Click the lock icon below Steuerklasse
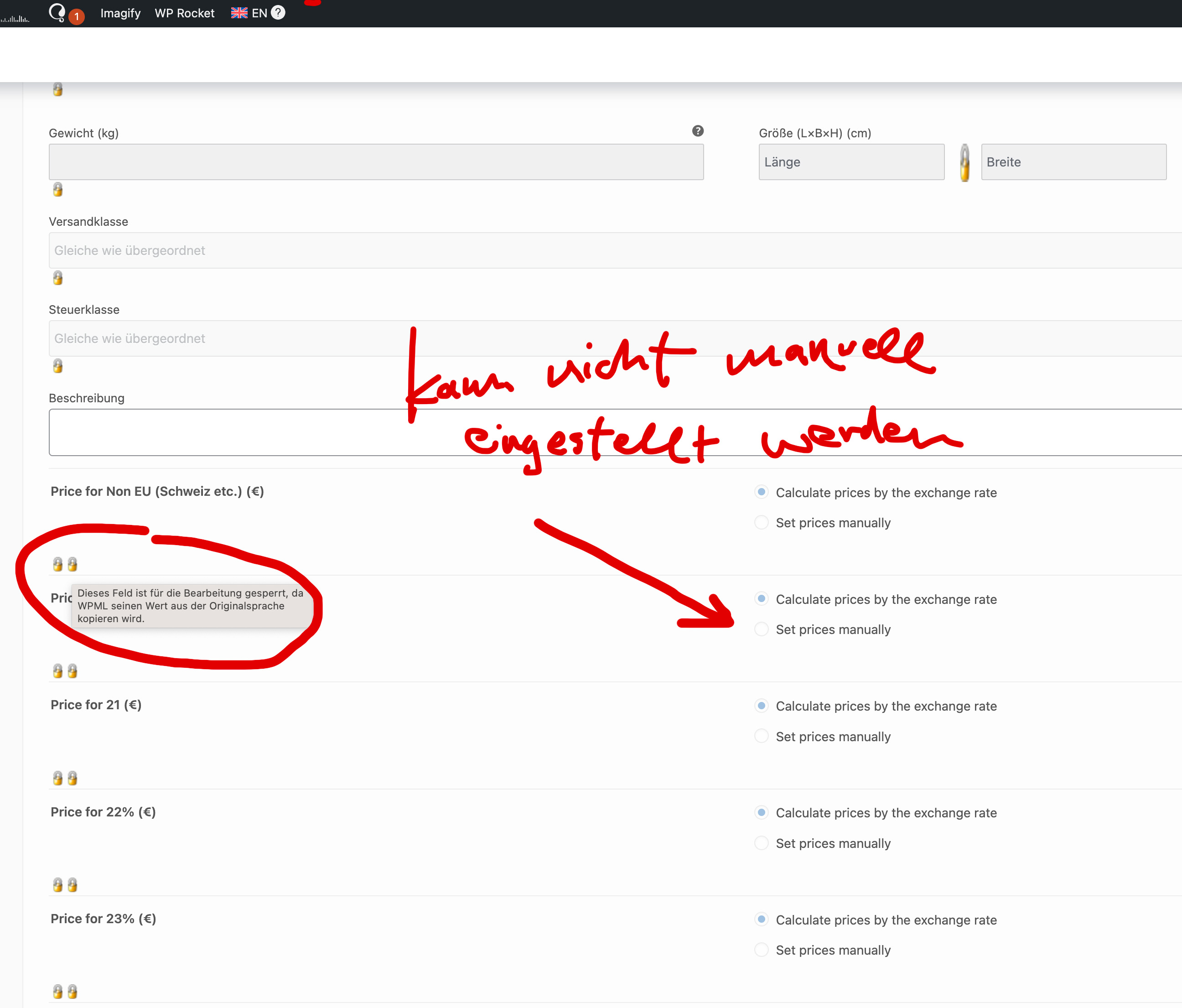 57,366
